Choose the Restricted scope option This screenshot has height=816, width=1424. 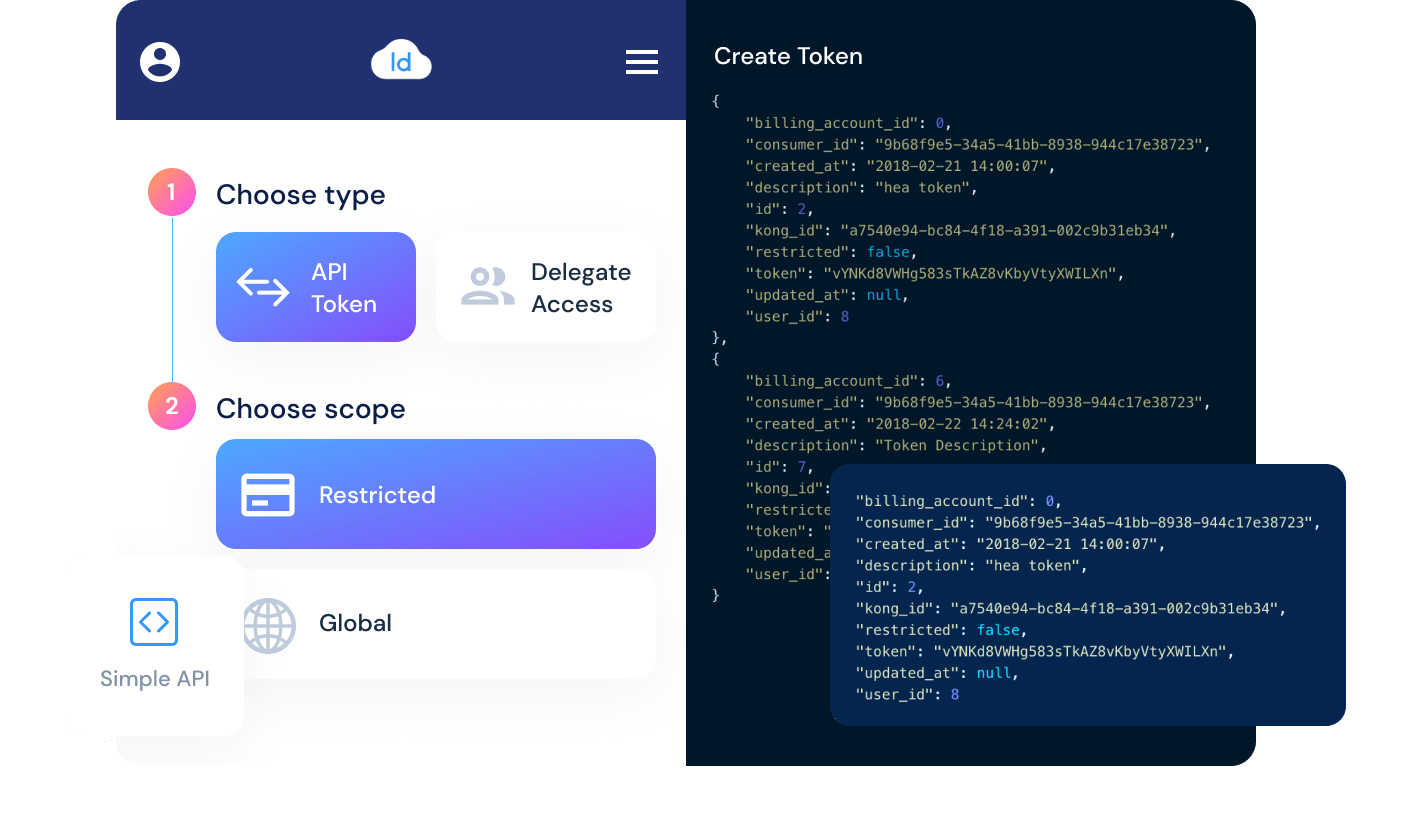pos(436,494)
